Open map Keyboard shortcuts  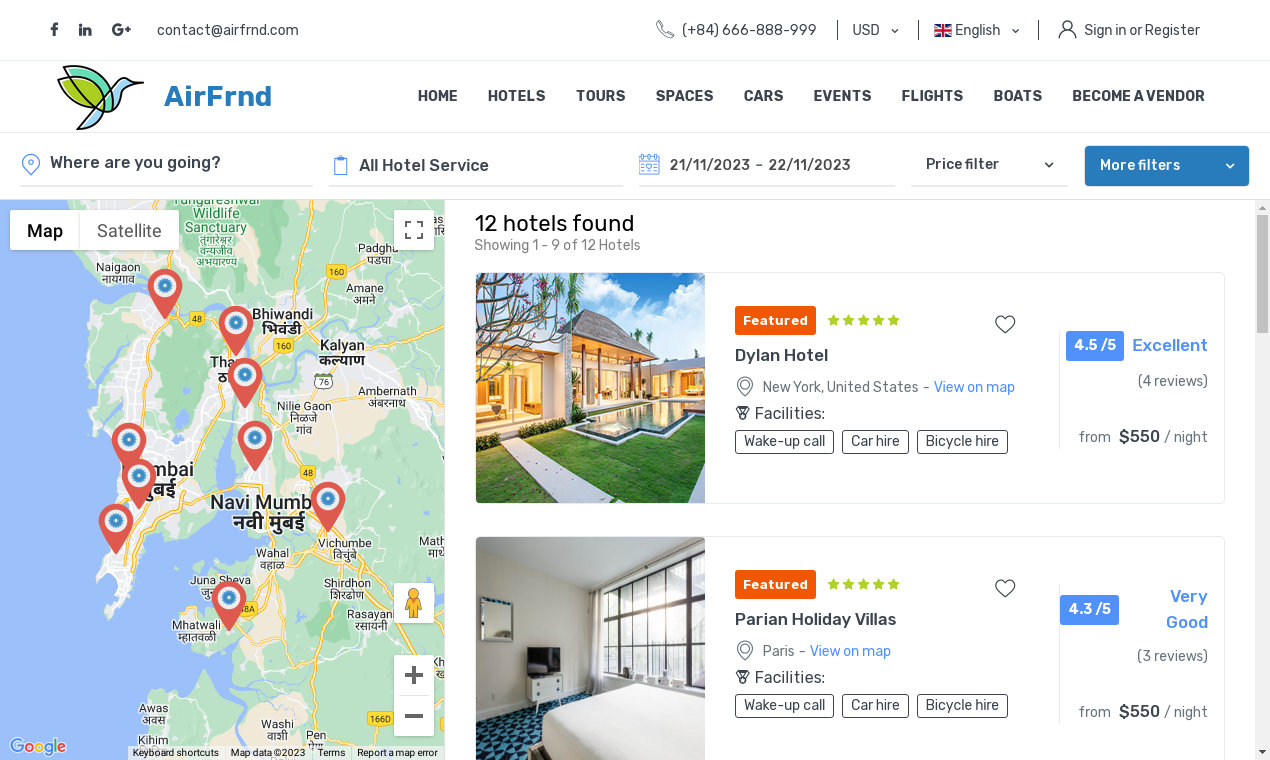[x=175, y=753]
